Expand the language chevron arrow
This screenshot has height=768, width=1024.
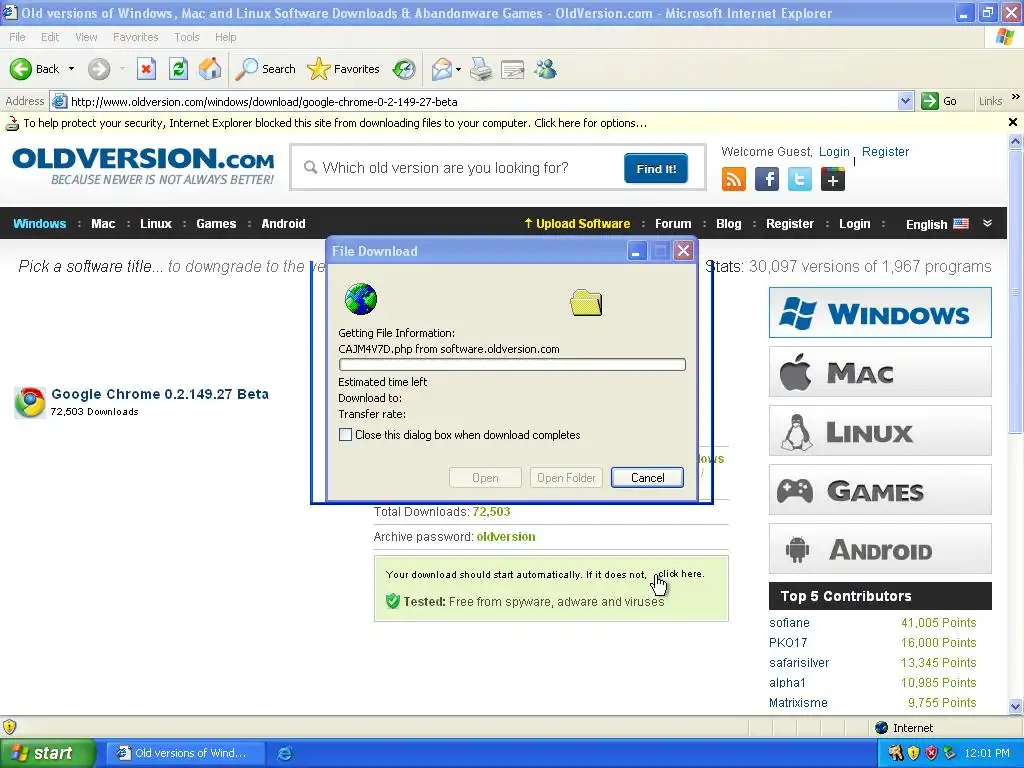pyautogui.click(x=987, y=223)
